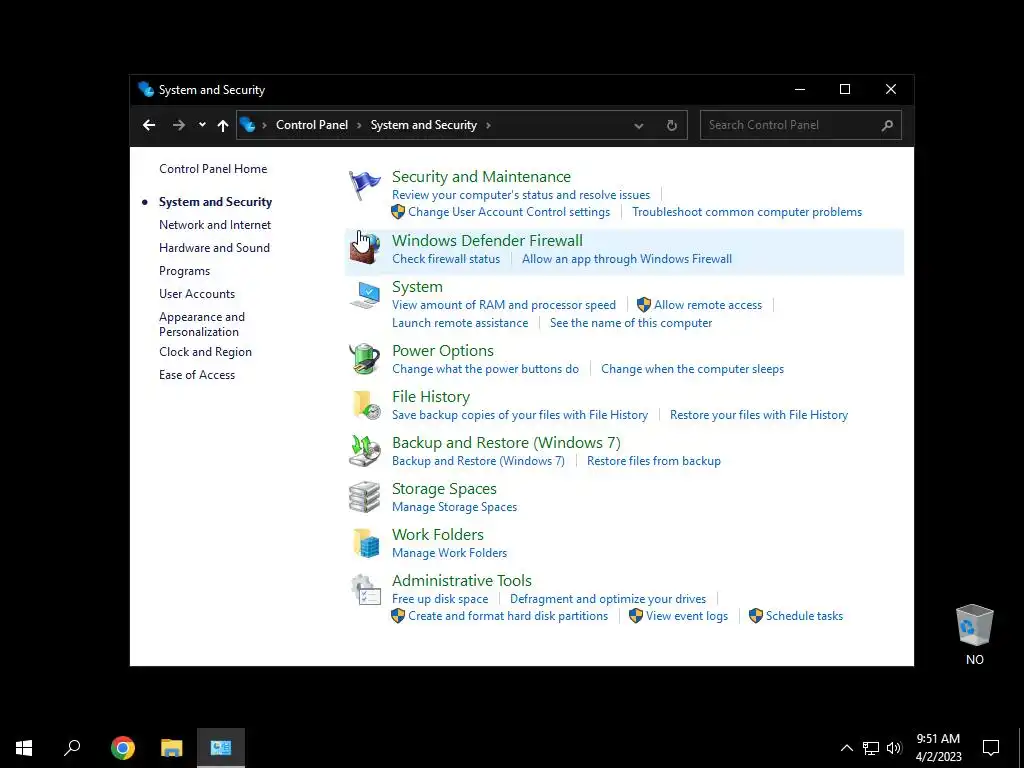Click Schedule tasks link

click(x=805, y=616)
